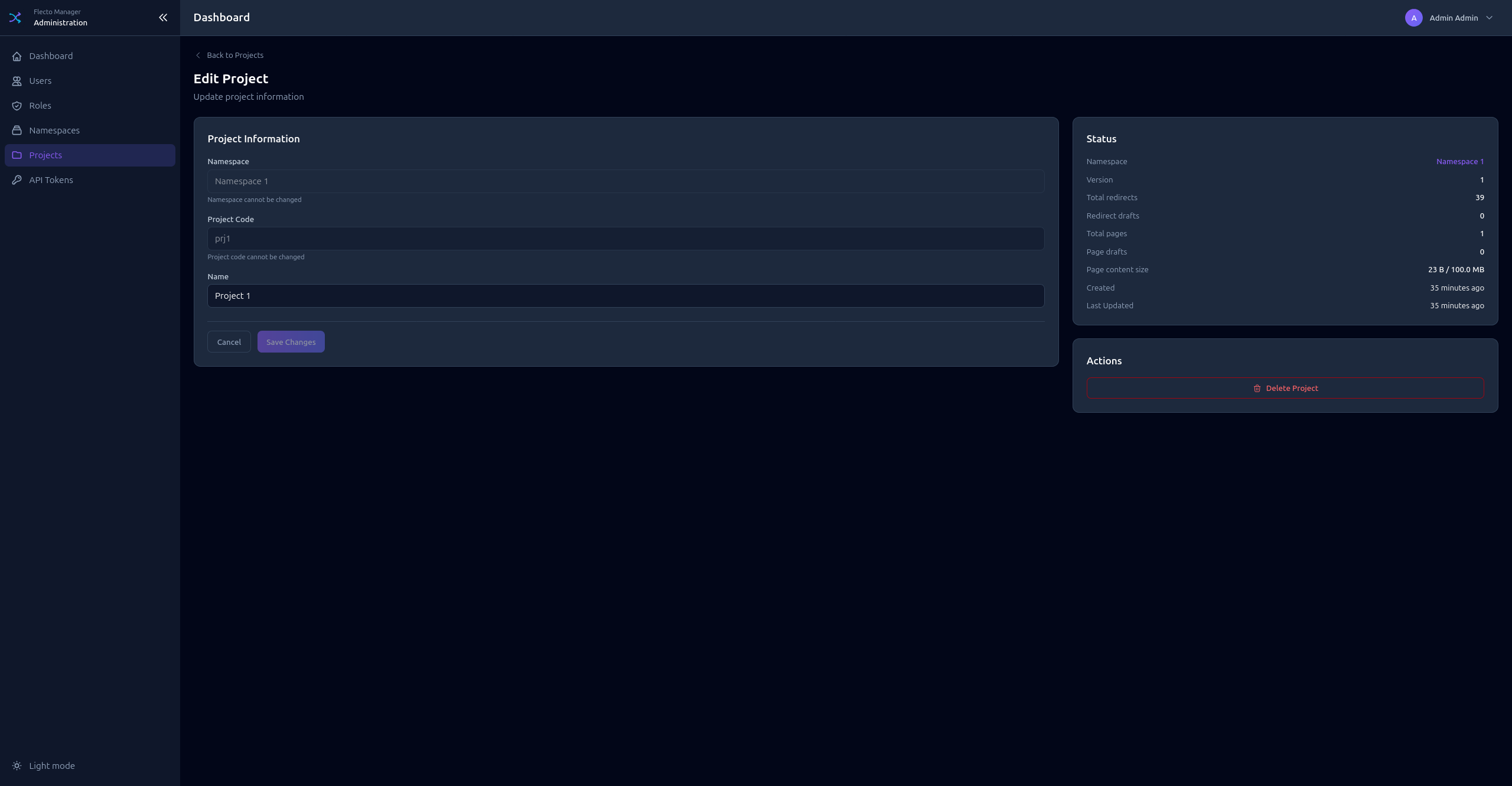
Task: Click the Roles shield icon
Action: [x=17, y=105]
